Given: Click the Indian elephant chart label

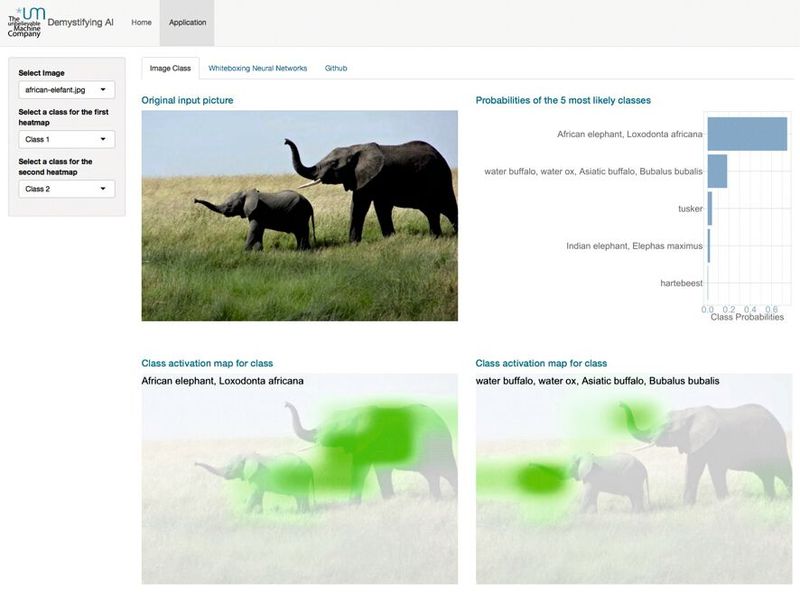Looking at the screenshot, I should (x=634, y=246).
